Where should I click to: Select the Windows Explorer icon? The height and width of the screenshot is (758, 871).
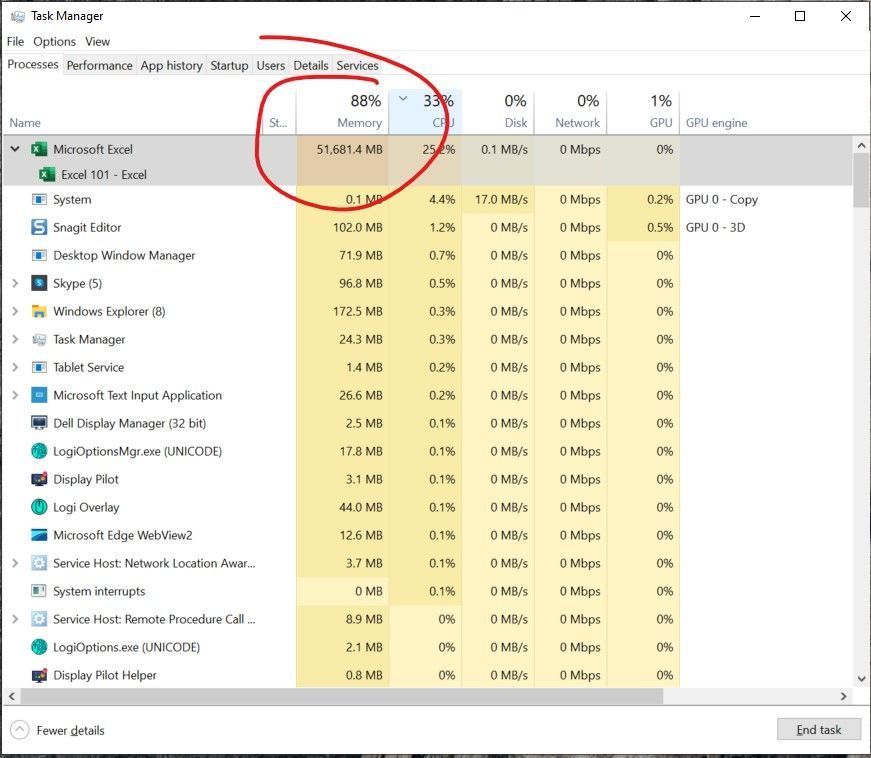point(37,311)
